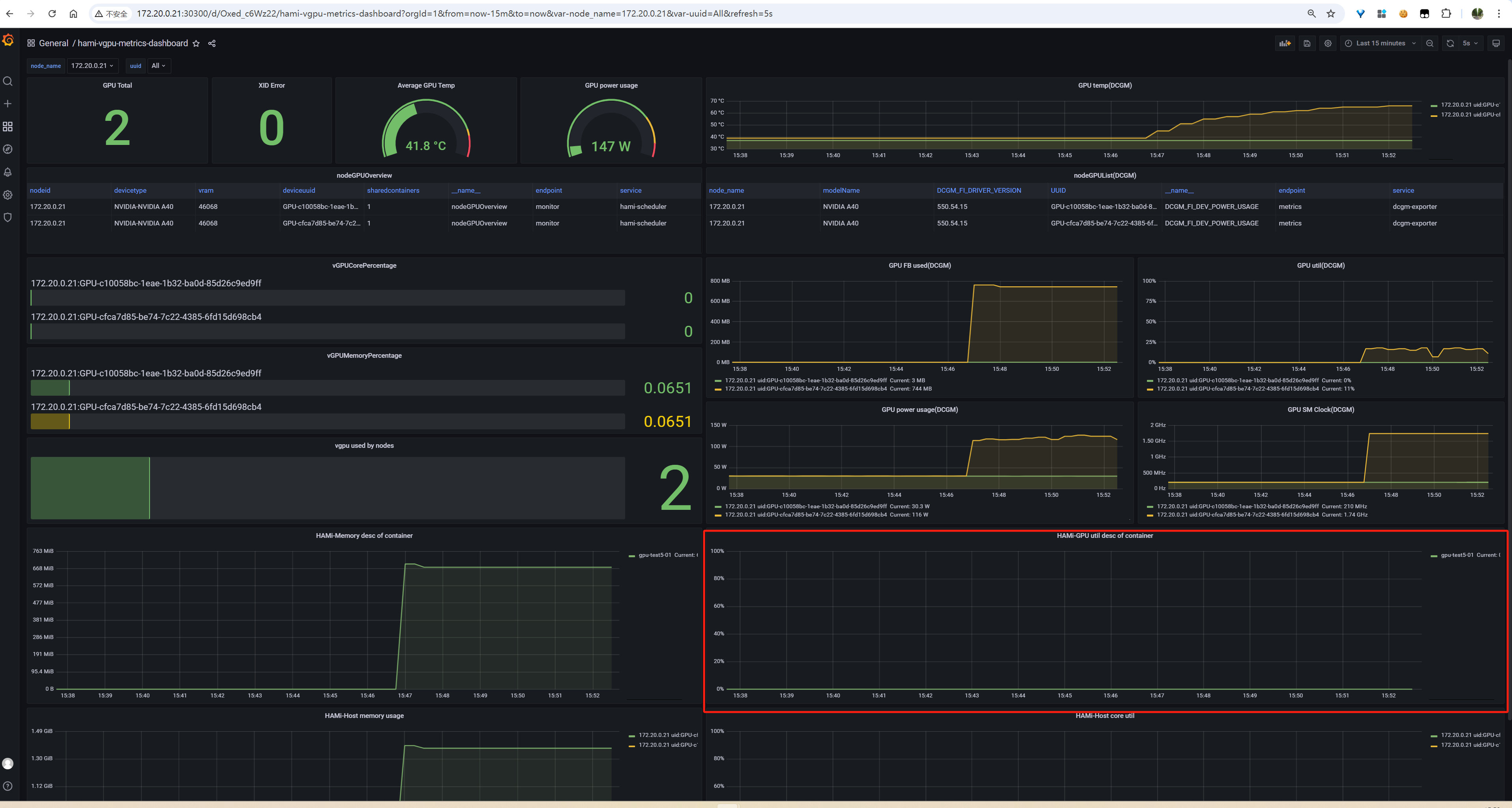Mark dashboard as favorite star
Screen dimensions: 1512x808
(196, 43)
